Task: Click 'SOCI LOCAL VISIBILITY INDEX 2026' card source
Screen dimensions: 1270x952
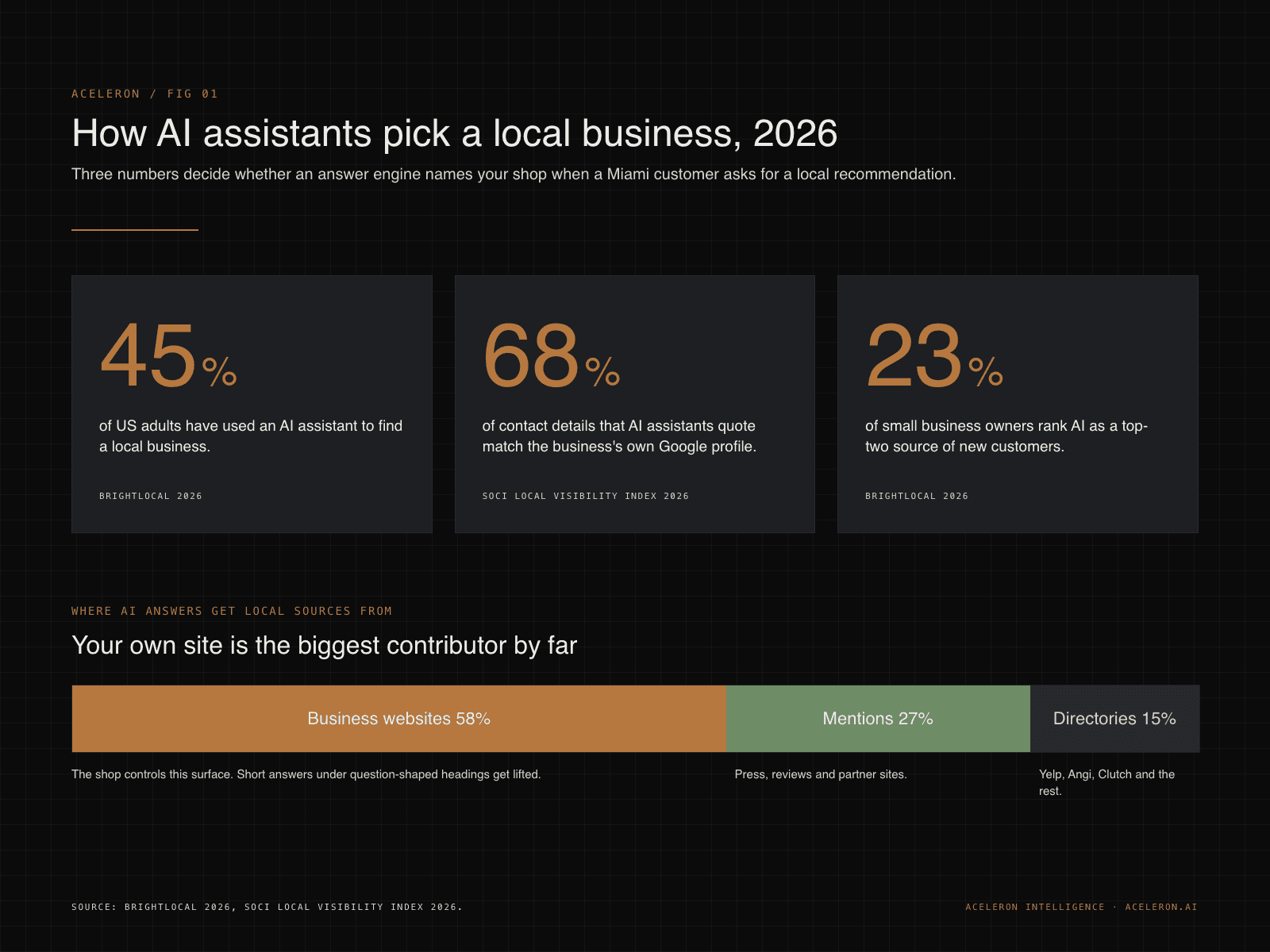Action: [585, 496]
